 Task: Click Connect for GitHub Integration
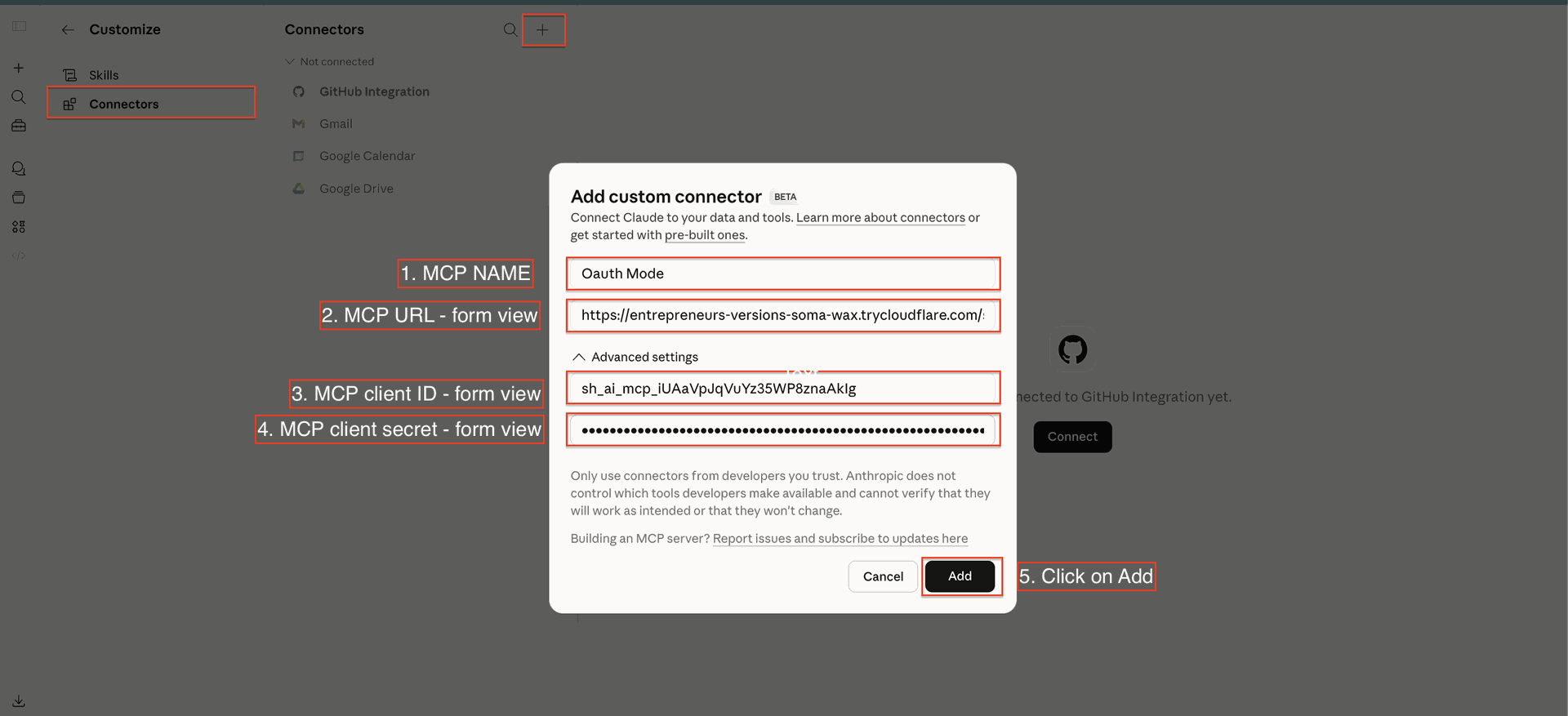pos(1072,437)
